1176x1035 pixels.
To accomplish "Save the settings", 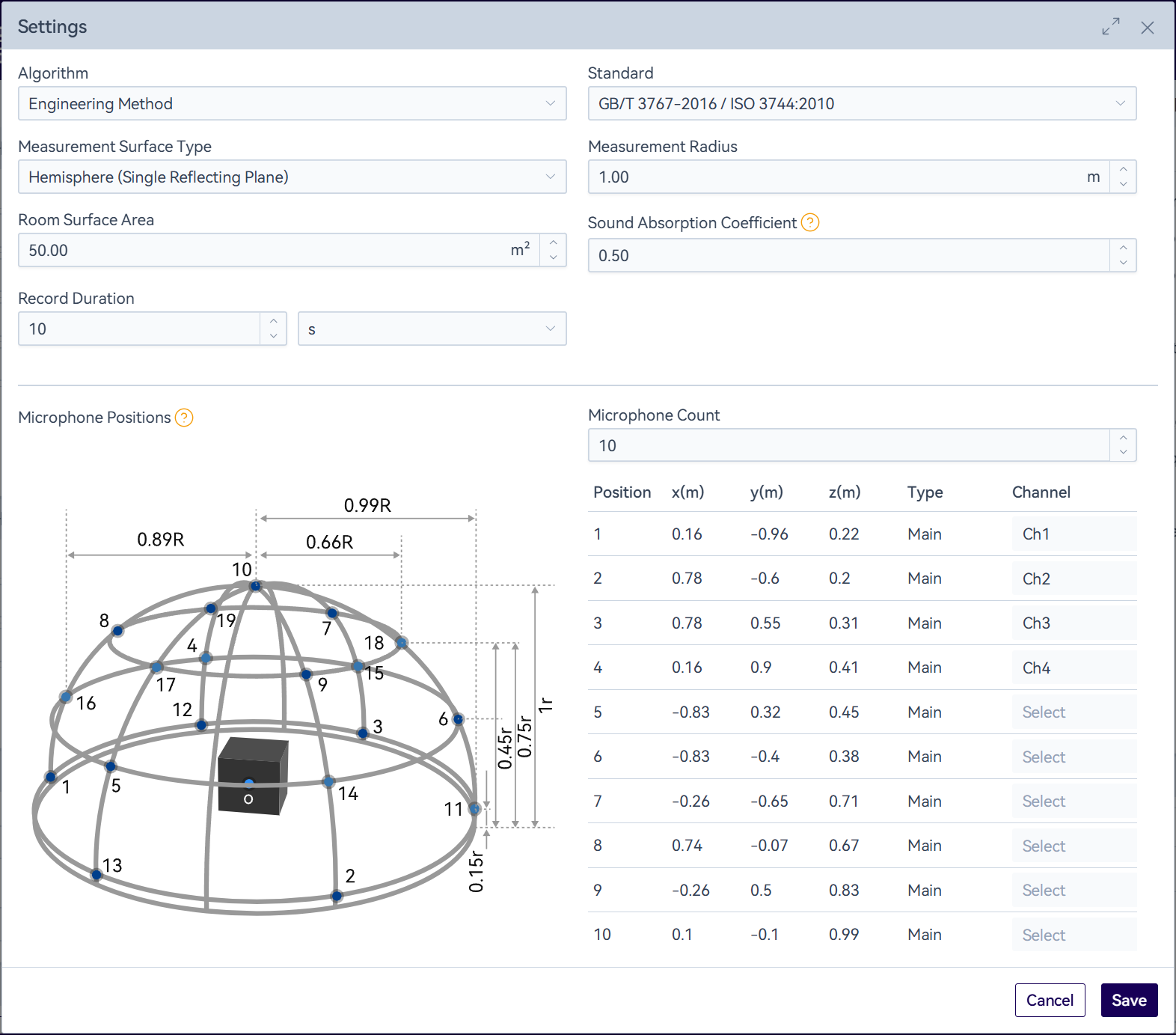I will 1128,1000.
